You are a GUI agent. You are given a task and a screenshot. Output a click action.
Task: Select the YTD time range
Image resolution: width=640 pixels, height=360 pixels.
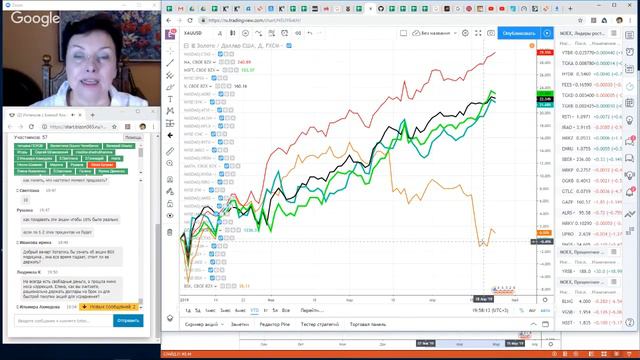[x=254, y=311]
